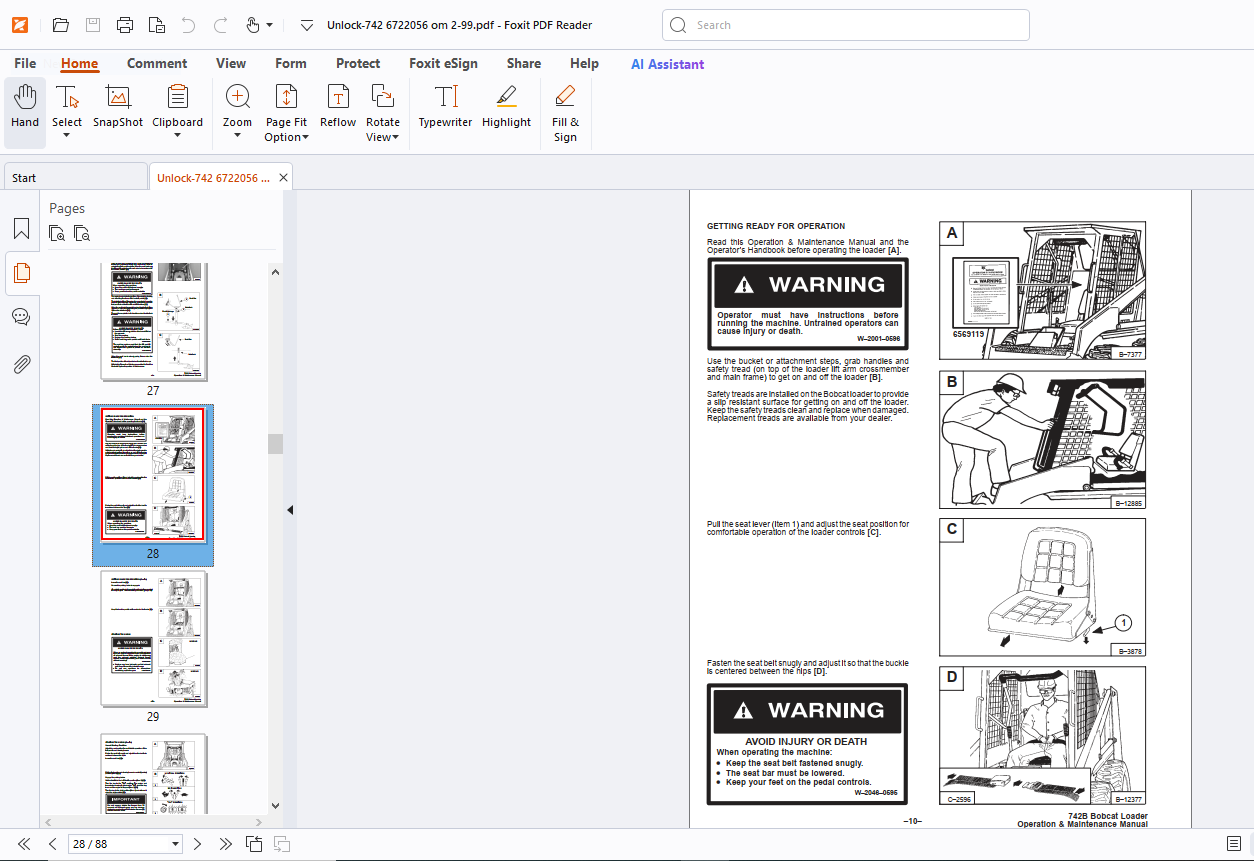Viewport: 1254px width, 861px height.
Task: Enlarge page thumbnails icon
Action: pos(58,234)
